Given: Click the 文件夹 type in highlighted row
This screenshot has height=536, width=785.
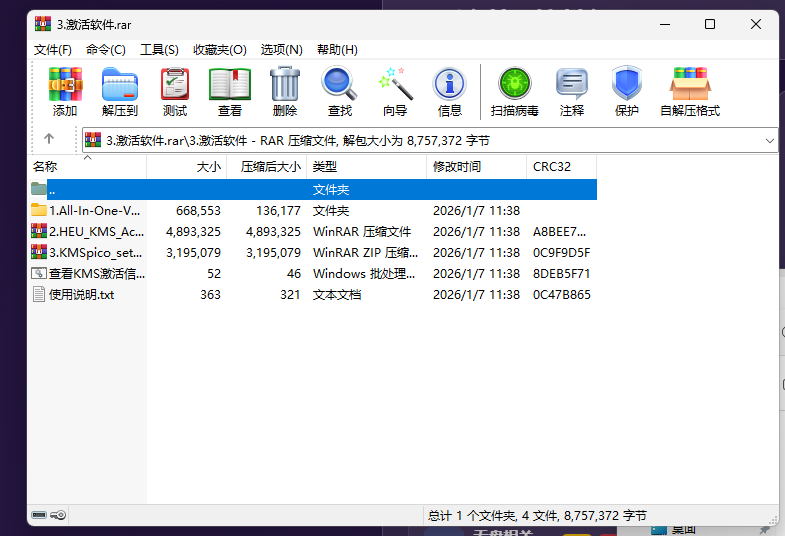Looking at the screenshot, I should (x=331, y=190).
